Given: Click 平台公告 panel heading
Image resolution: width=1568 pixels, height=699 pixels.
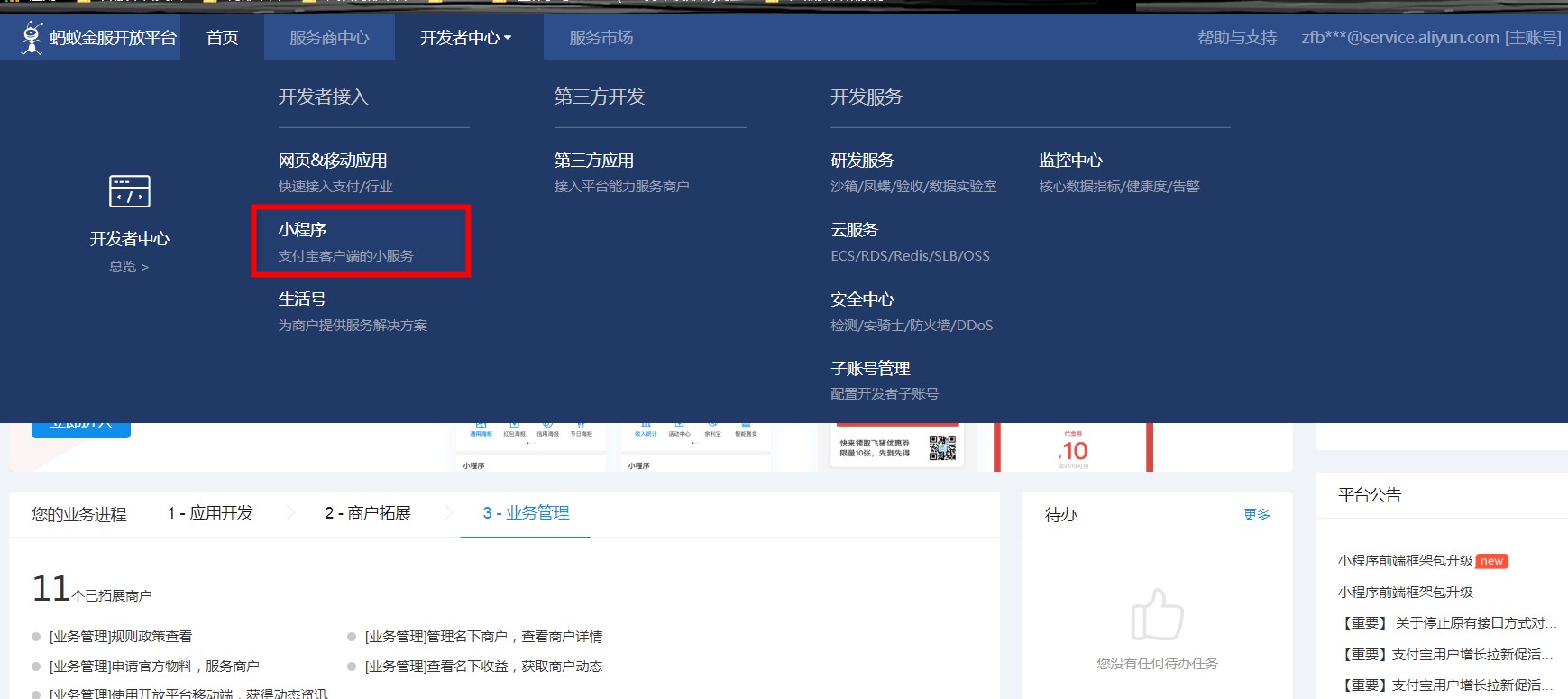Looking at the screenshot, I should (x=1370, y=495).
